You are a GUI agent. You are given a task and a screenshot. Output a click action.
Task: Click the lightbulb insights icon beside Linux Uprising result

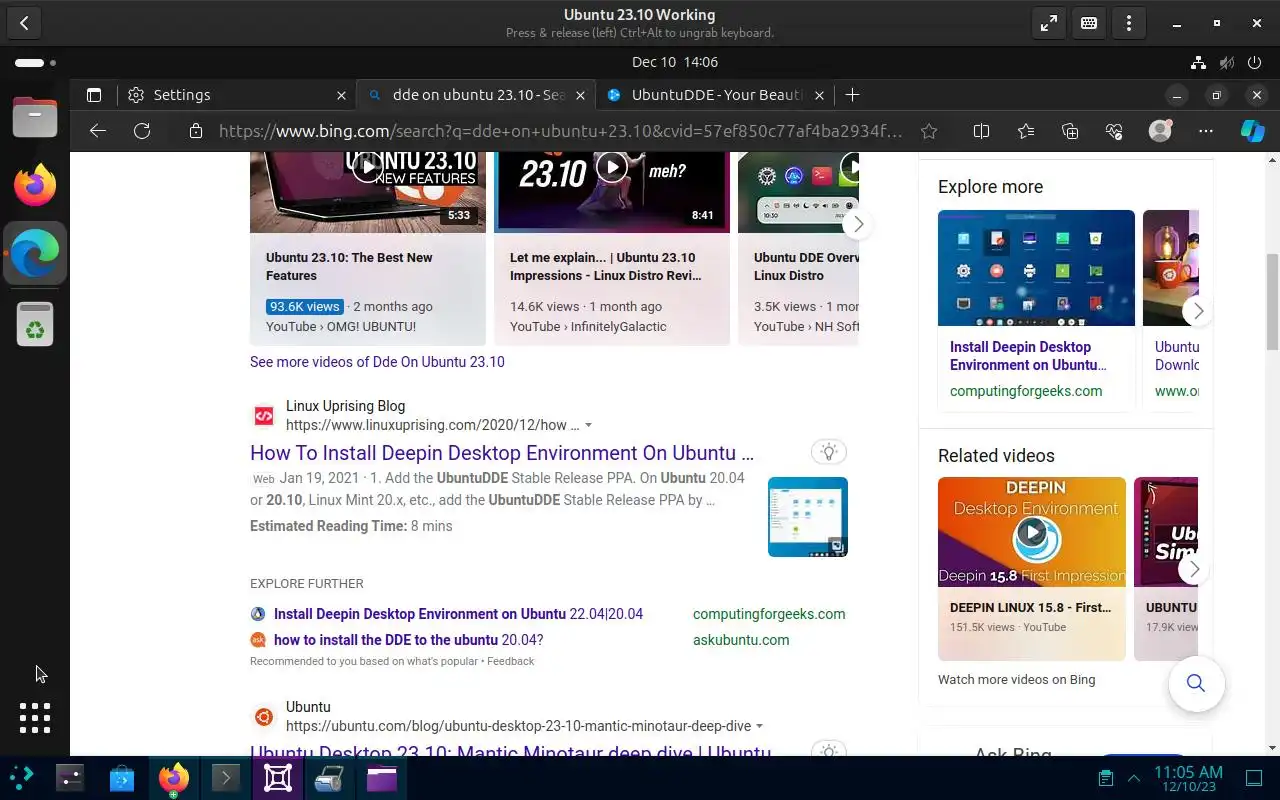(828, 452)
